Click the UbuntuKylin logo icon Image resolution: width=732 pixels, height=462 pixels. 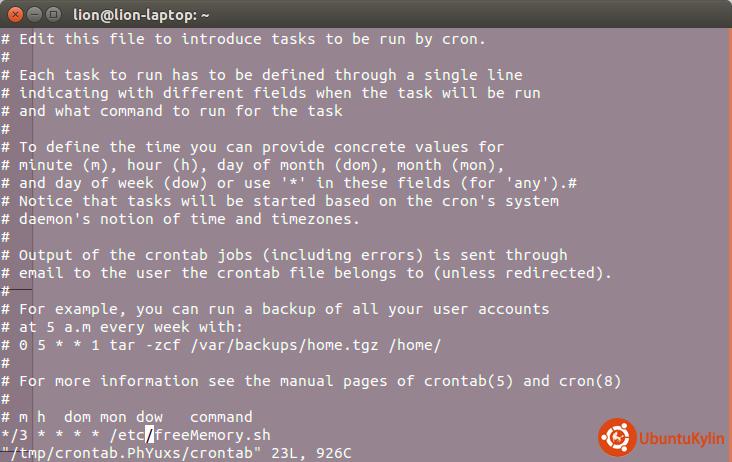(617, 437)
